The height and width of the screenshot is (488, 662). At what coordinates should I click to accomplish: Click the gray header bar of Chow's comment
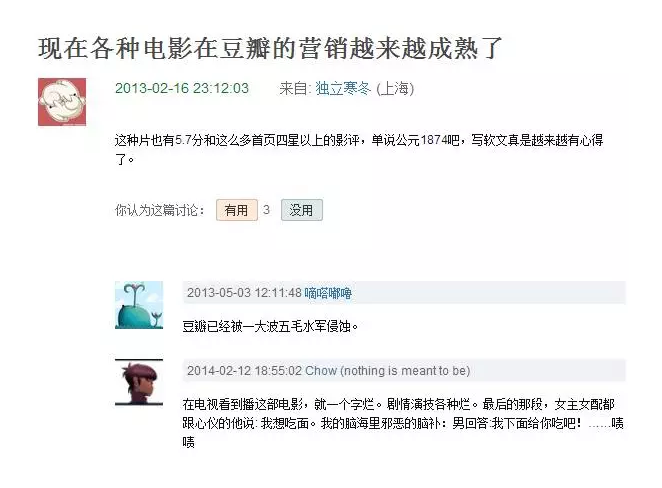(404, 371)
